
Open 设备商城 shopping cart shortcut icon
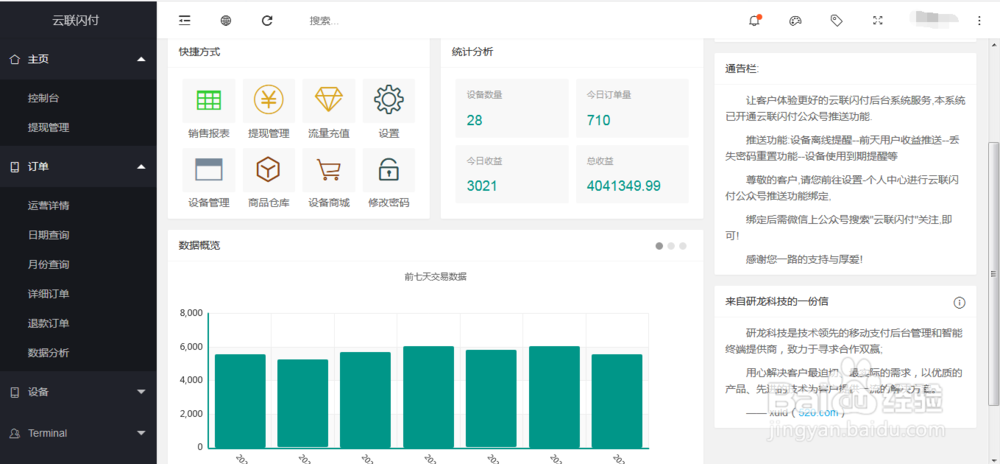(328, 170)
